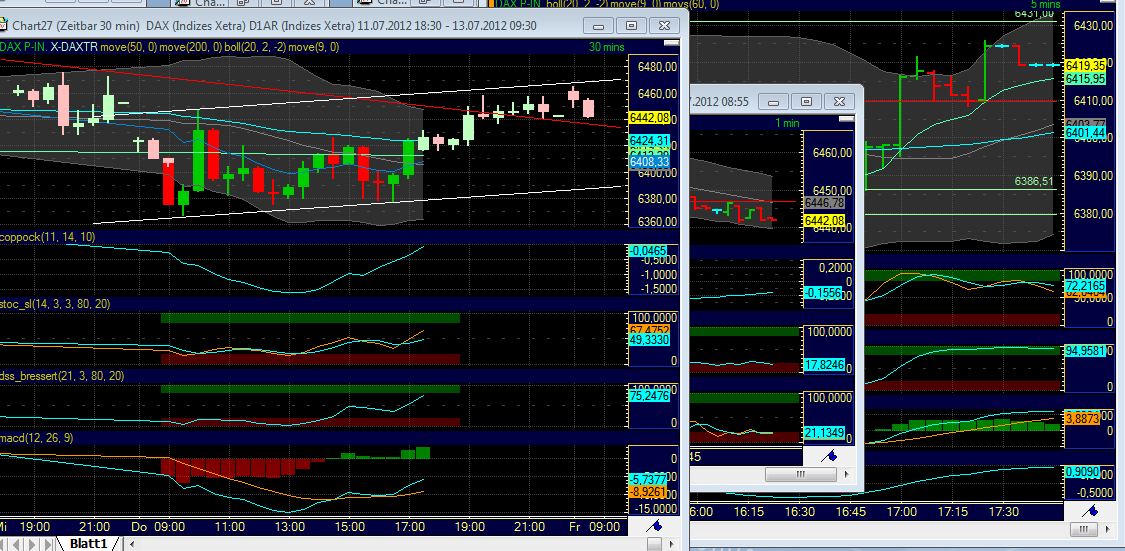This screenshot has height=551, width=1125.
Task: Click the pin icon in the 5 mins chart
Action: pyautogui.click(x=1090, y=510)
